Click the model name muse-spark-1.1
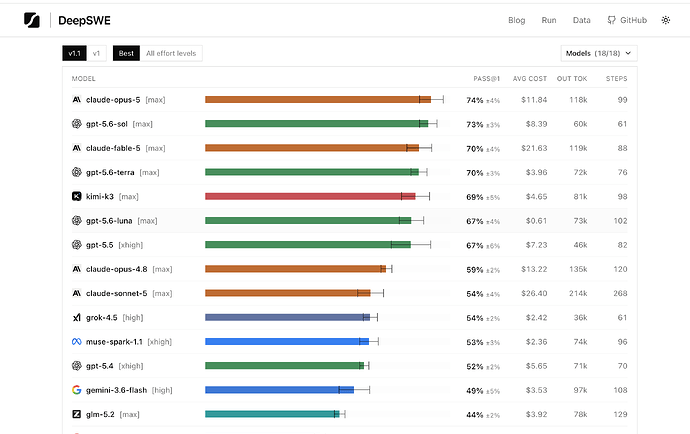The height and width of the screenshot is (434, 690). tap(114, 342)
